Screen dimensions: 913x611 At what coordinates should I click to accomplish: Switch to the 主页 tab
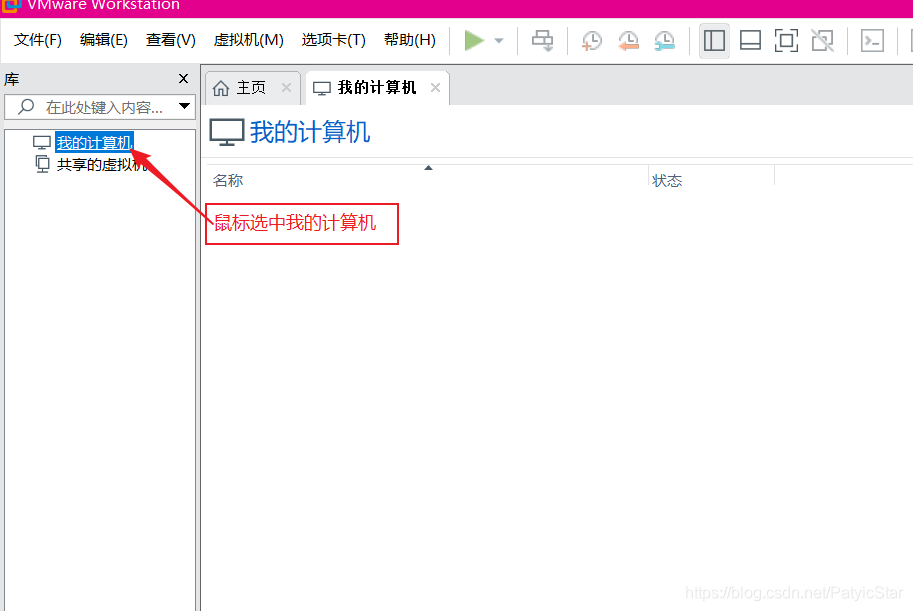click(x=253, y=88)
